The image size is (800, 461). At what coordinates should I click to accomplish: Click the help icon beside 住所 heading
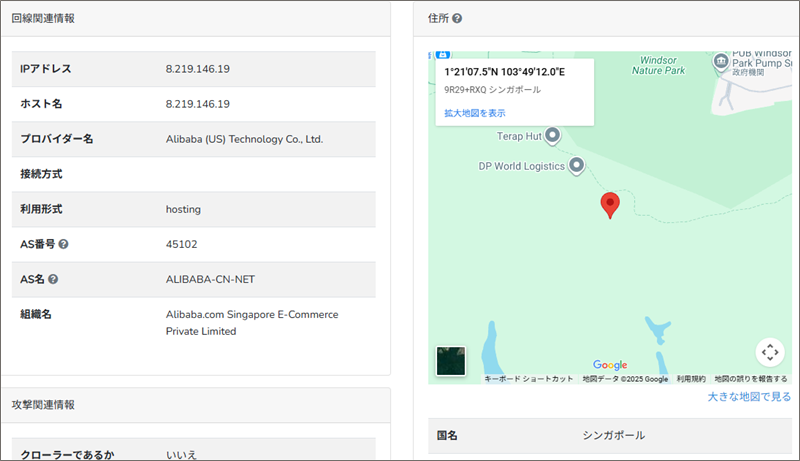pyautogui.click(x=457, y=19)
